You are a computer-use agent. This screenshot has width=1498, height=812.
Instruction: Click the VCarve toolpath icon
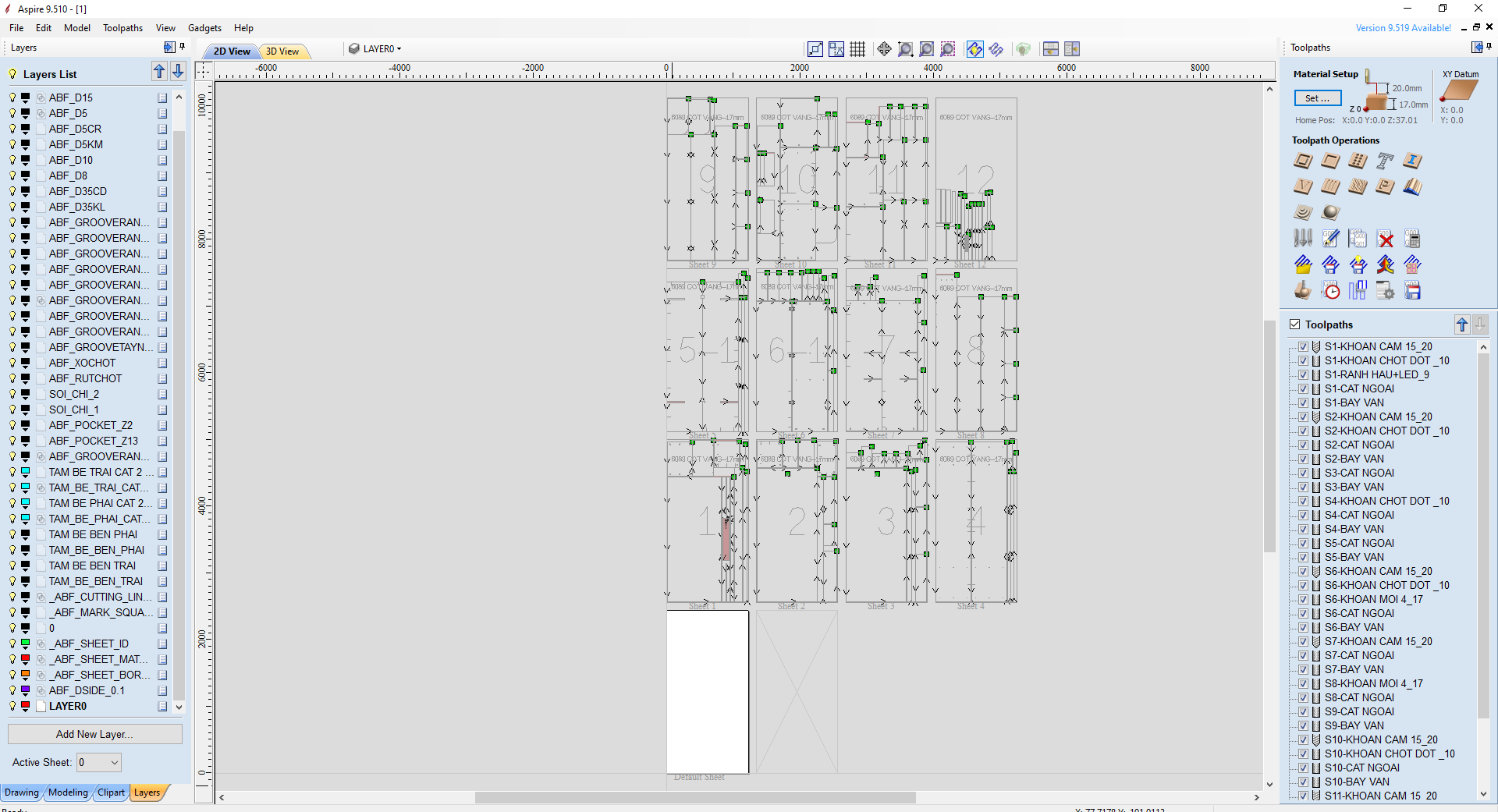pyautogui.click(x=1303, y=186)
